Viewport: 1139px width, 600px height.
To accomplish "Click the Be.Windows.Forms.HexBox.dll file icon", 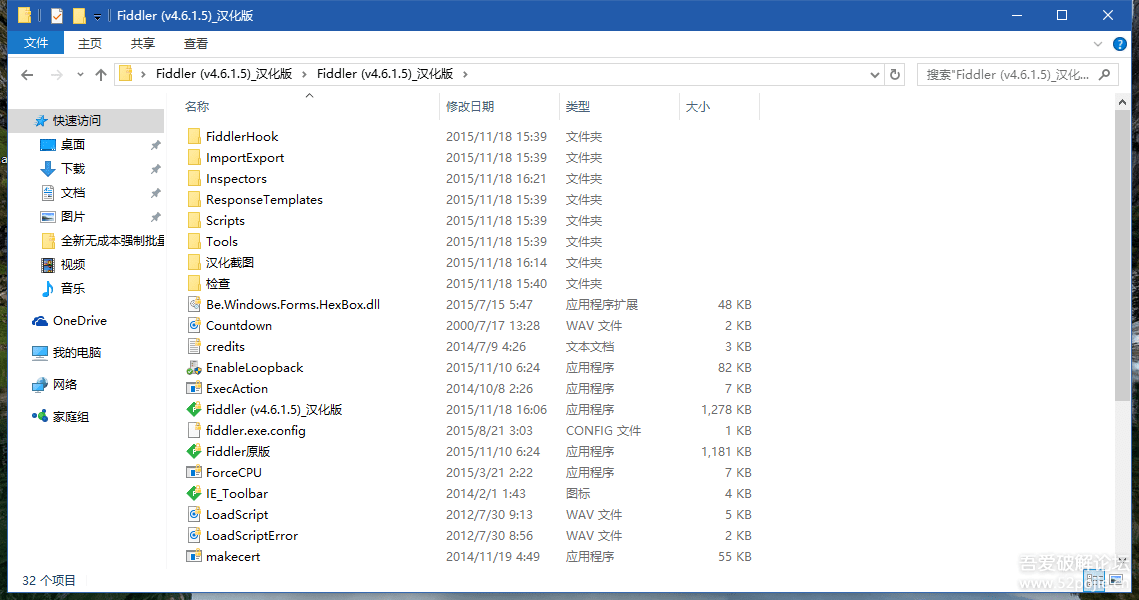I will [x=193, y=305].
